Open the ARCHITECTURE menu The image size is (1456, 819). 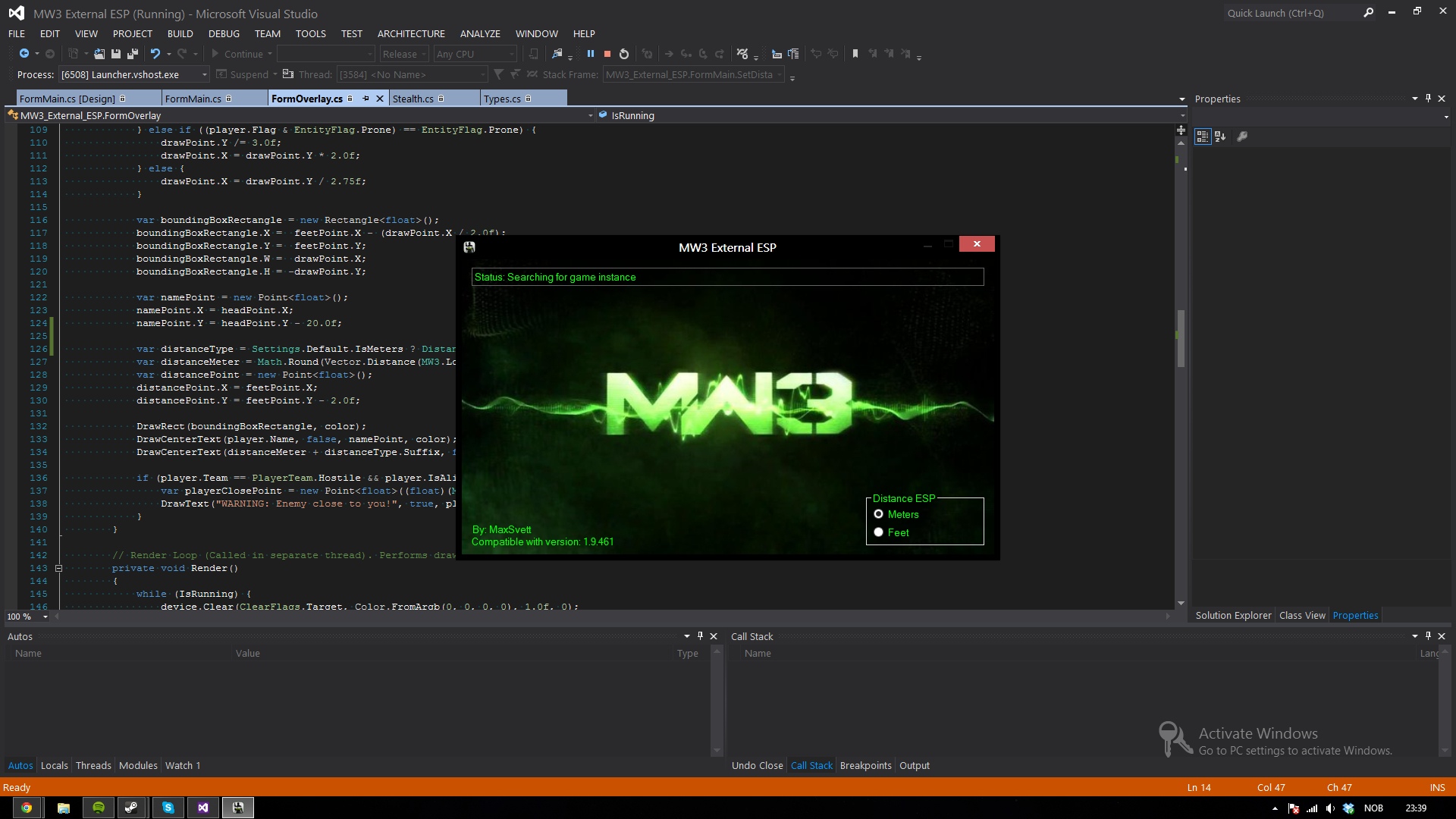411,33
